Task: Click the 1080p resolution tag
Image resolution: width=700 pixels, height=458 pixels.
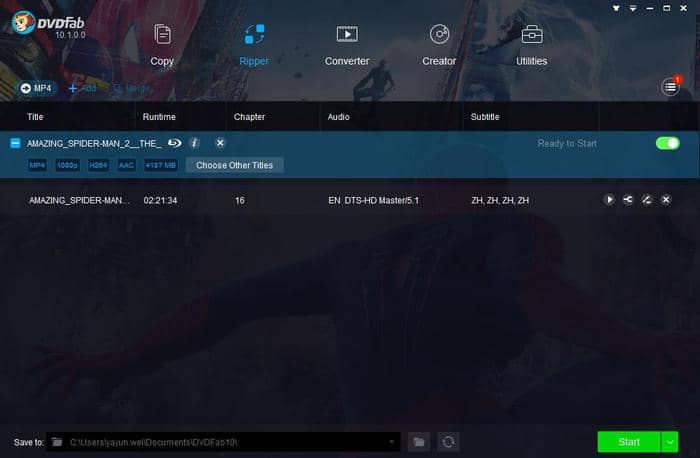Action: [67, 165]
